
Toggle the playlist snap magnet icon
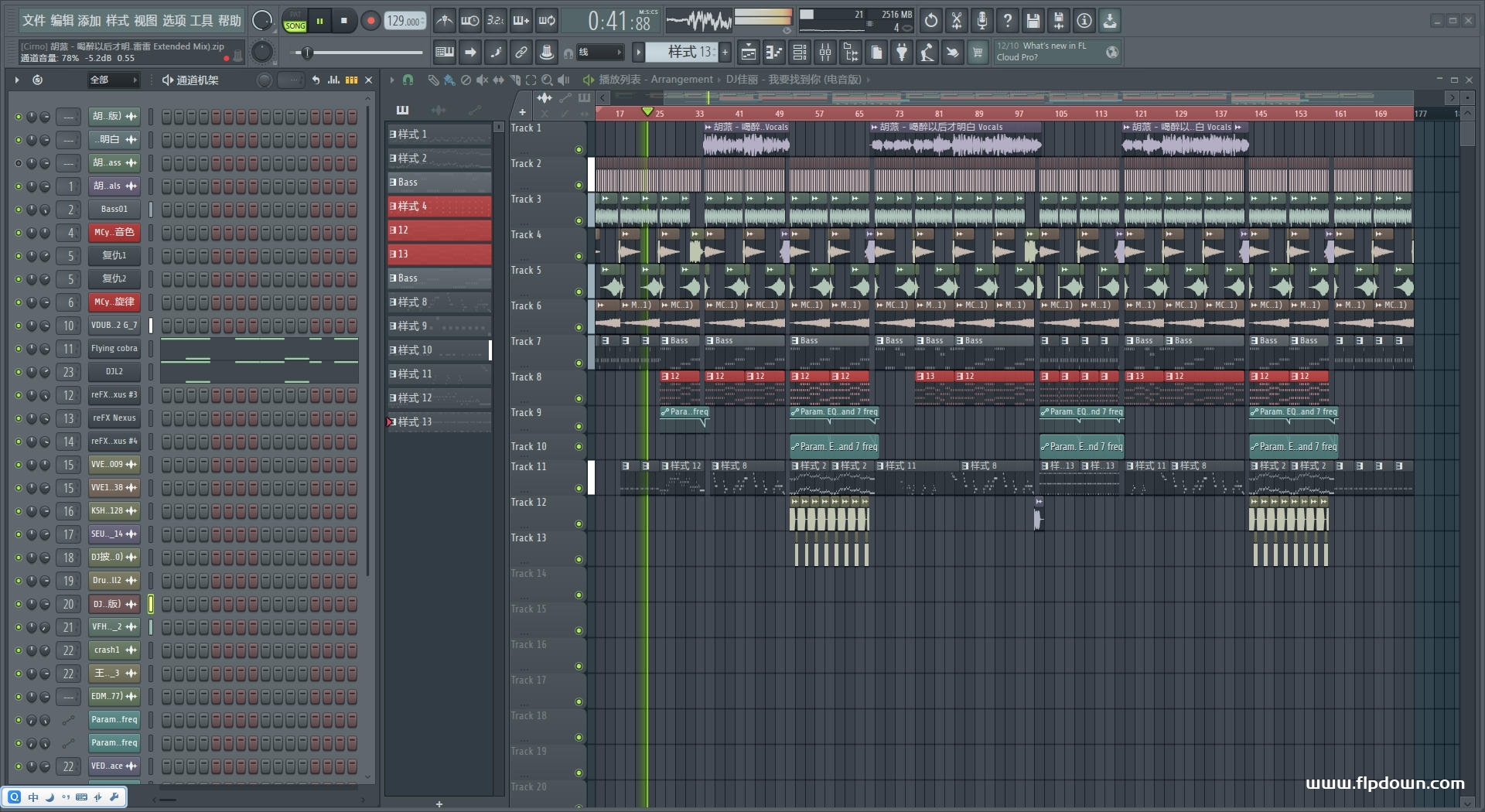pos(408,80)
